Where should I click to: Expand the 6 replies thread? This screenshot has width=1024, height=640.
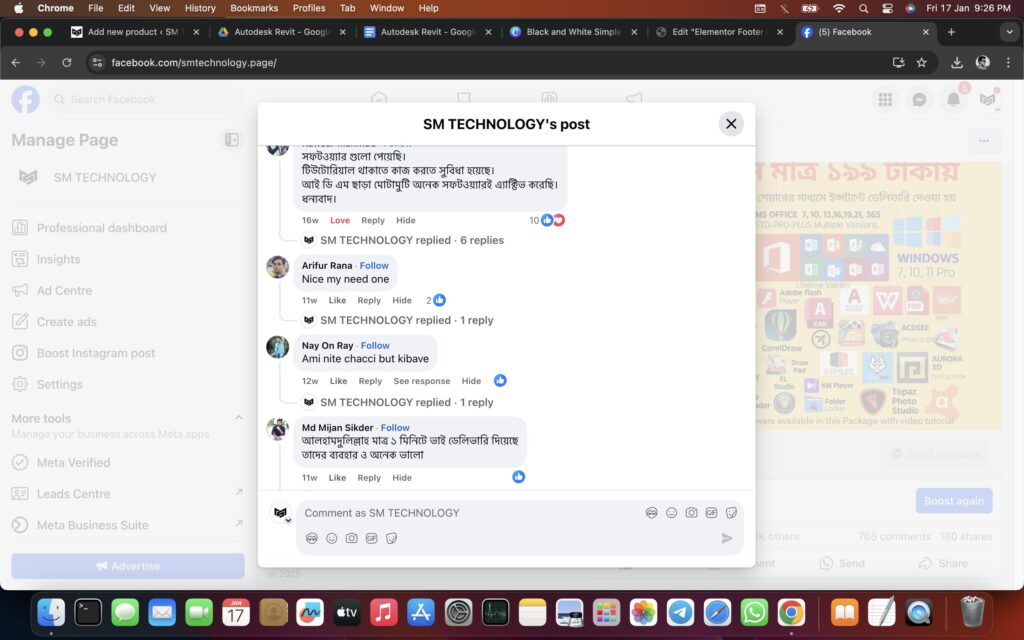click(411, 240)
